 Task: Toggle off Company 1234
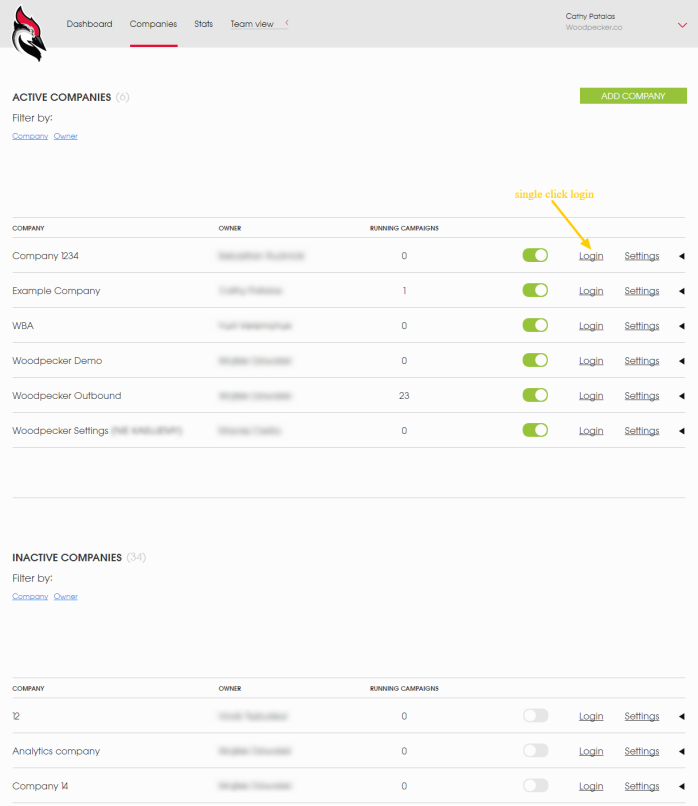(x=535, y=255)
